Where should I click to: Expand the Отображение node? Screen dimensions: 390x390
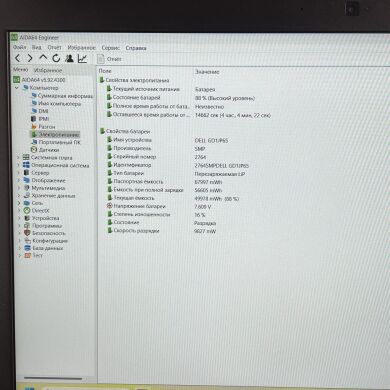(19, 180)
